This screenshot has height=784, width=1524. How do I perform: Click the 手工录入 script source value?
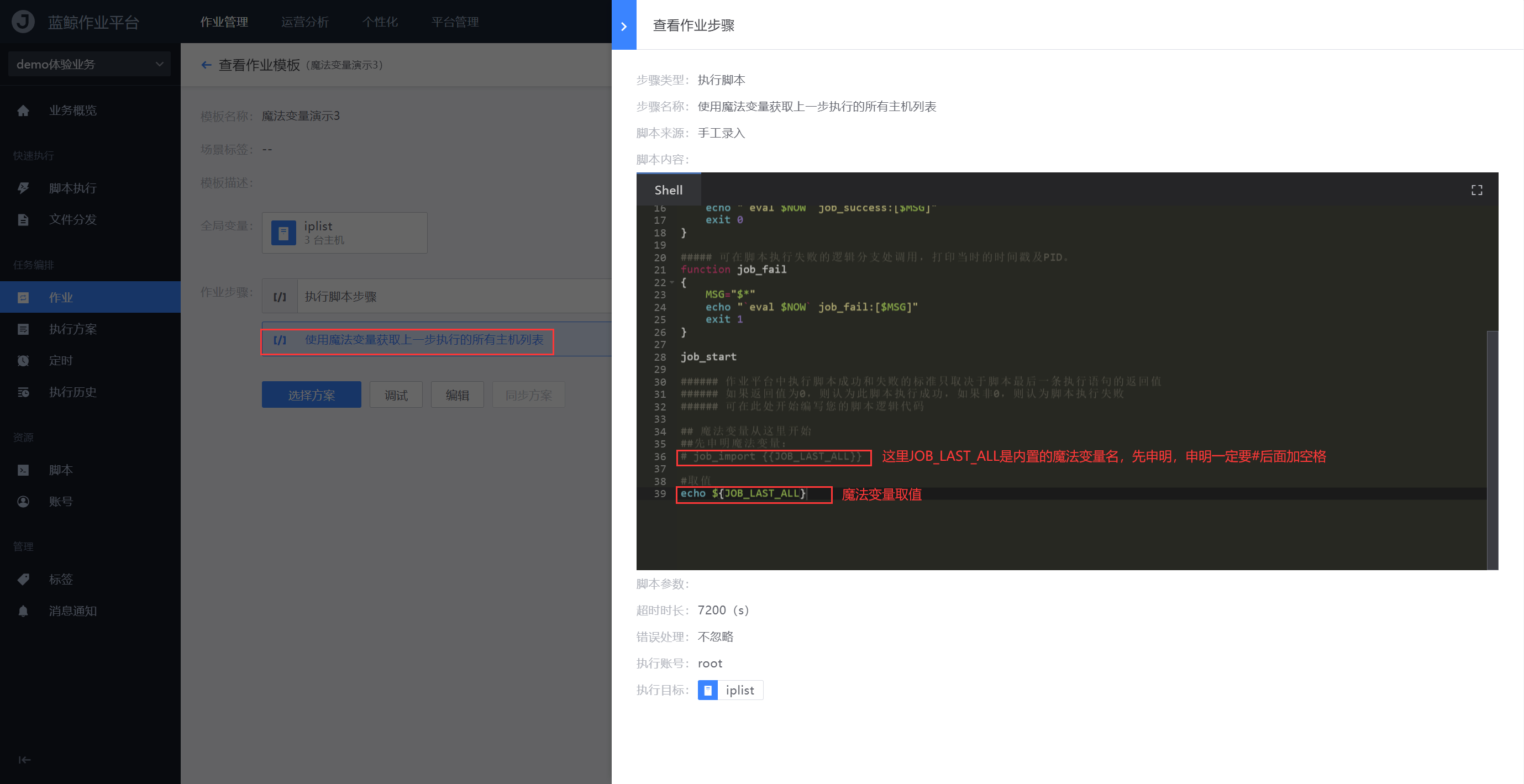(721, 133)
